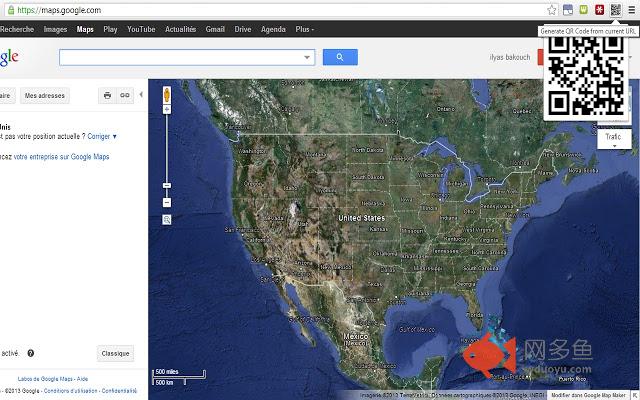Viewport: 640px width, 400px height.
Task: Click the zoom slider handle
Action: coord(167,186)
